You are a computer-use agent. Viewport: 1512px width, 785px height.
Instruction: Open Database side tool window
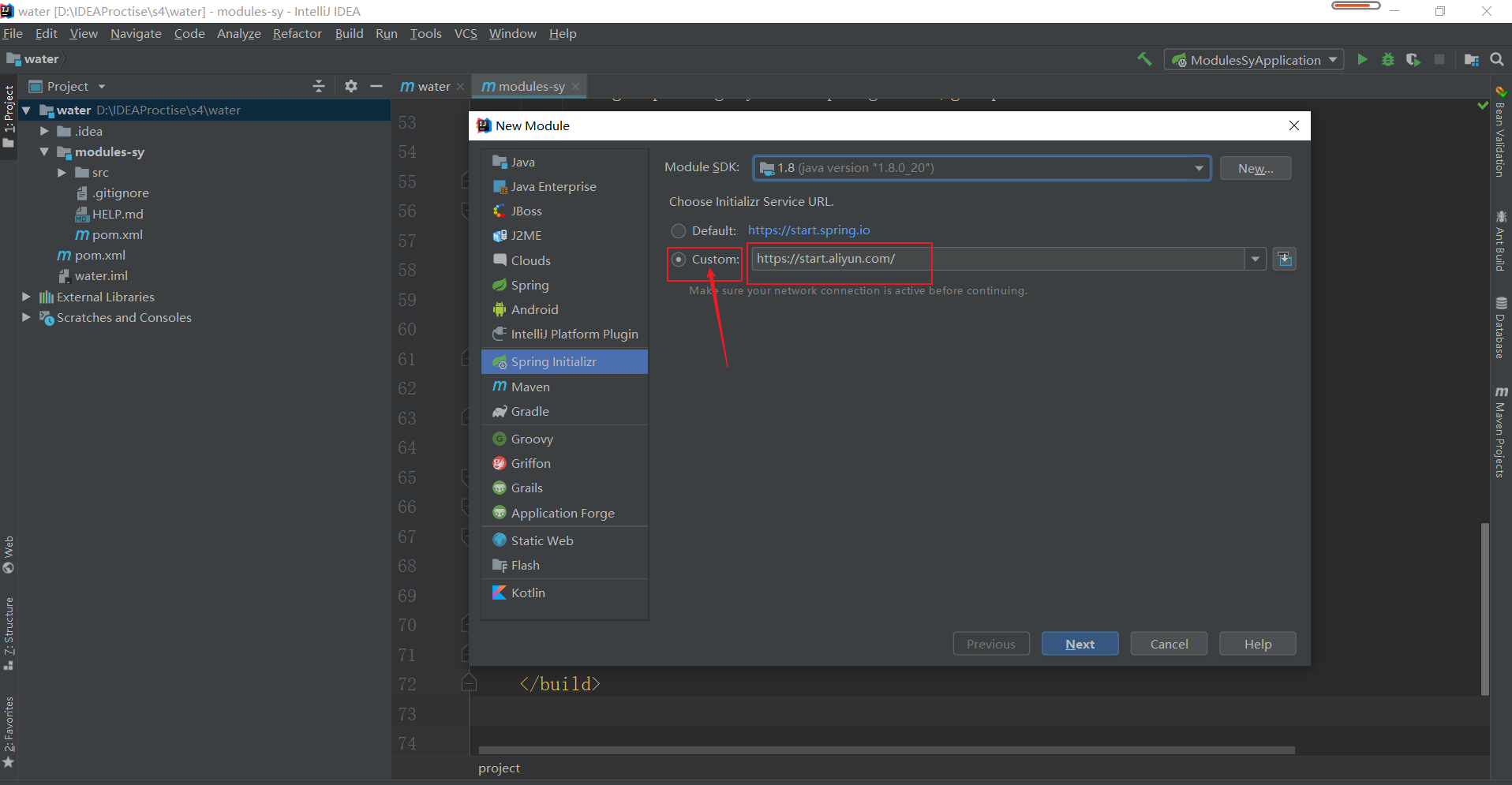click(x=1500, y=327)
